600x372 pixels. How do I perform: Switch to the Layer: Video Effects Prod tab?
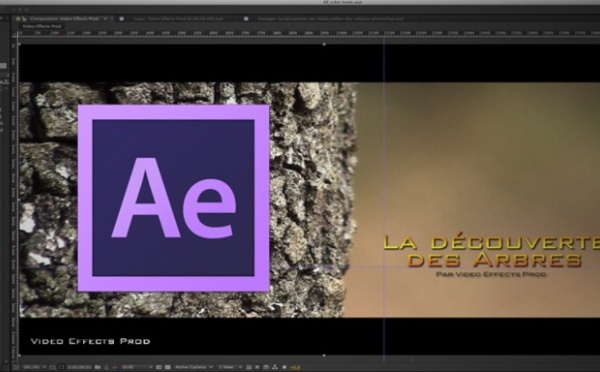tap(178, 18)
